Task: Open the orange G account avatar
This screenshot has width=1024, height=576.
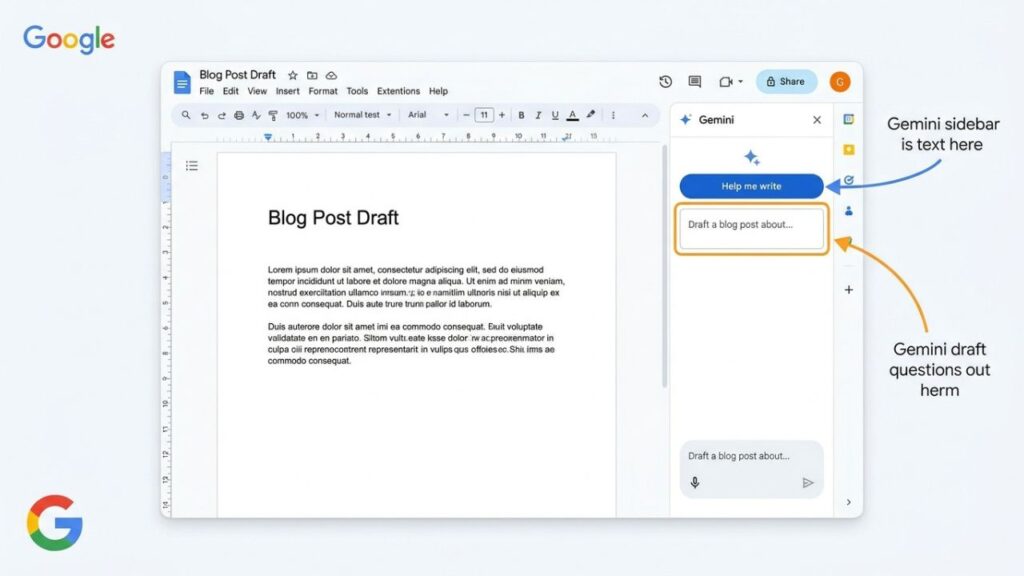Action: (840, 82)
